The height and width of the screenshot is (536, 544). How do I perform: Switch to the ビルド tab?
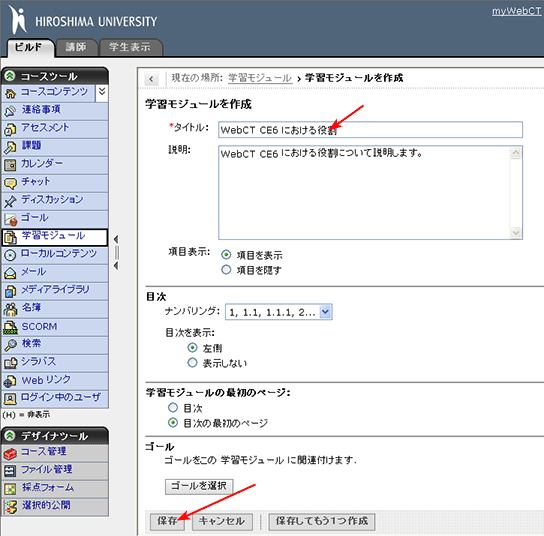tap(30, 47)
